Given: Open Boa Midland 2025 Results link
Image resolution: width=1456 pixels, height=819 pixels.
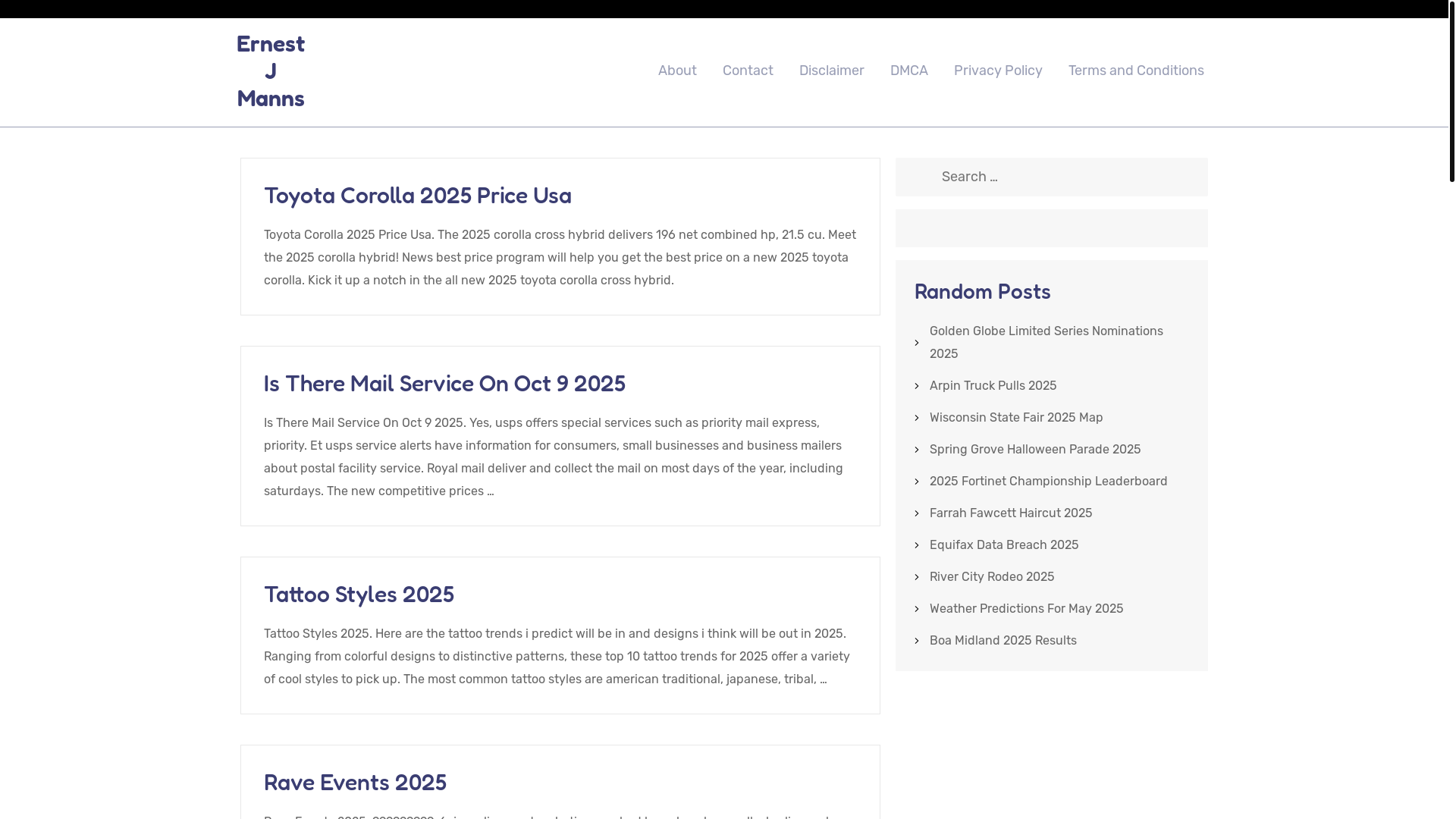Looking at the screenshot, I should pyautogui.click(x=1003, y=641).
